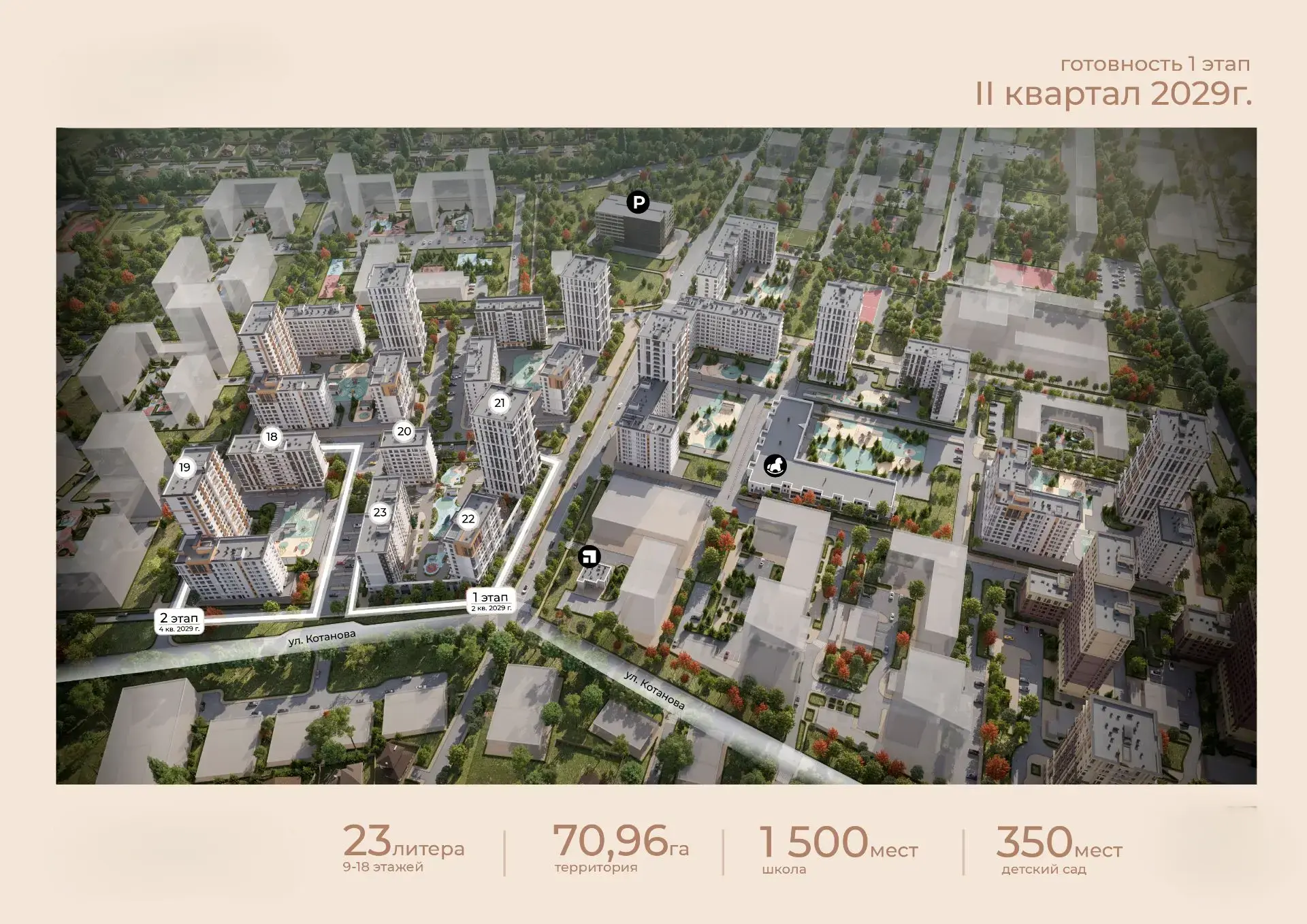Select building marker number 18

(x=272, y=437)
